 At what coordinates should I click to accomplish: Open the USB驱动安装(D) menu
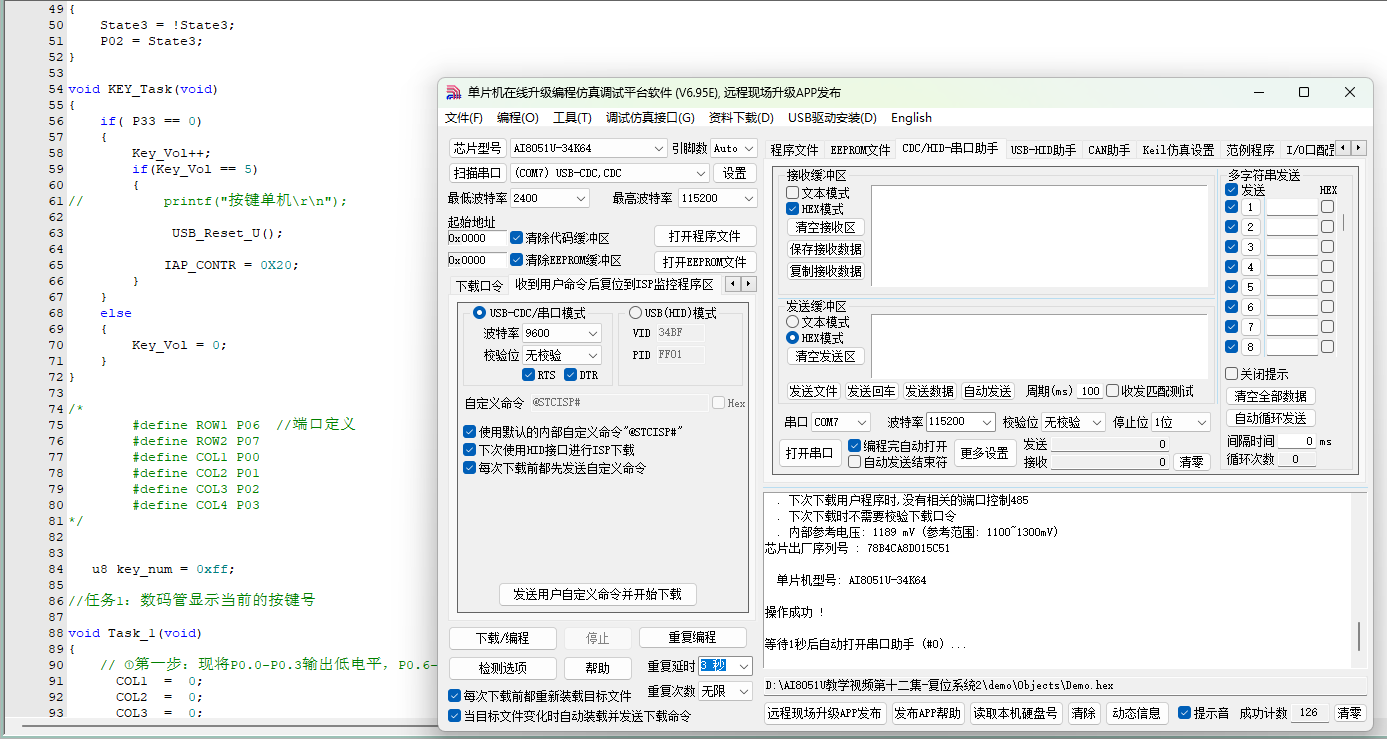tap(832, 118)
